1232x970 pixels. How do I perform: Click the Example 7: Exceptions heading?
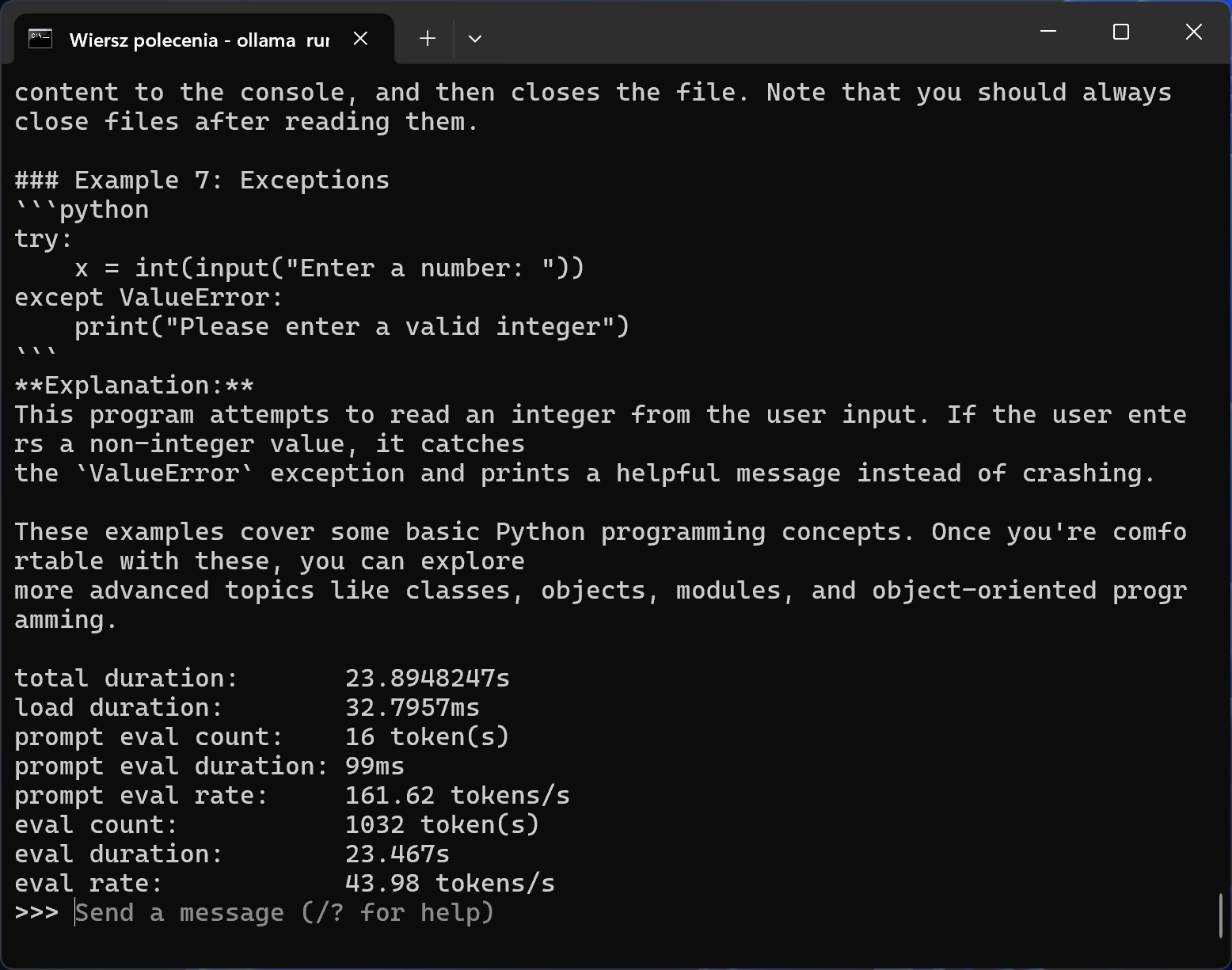tap(202, 181)
